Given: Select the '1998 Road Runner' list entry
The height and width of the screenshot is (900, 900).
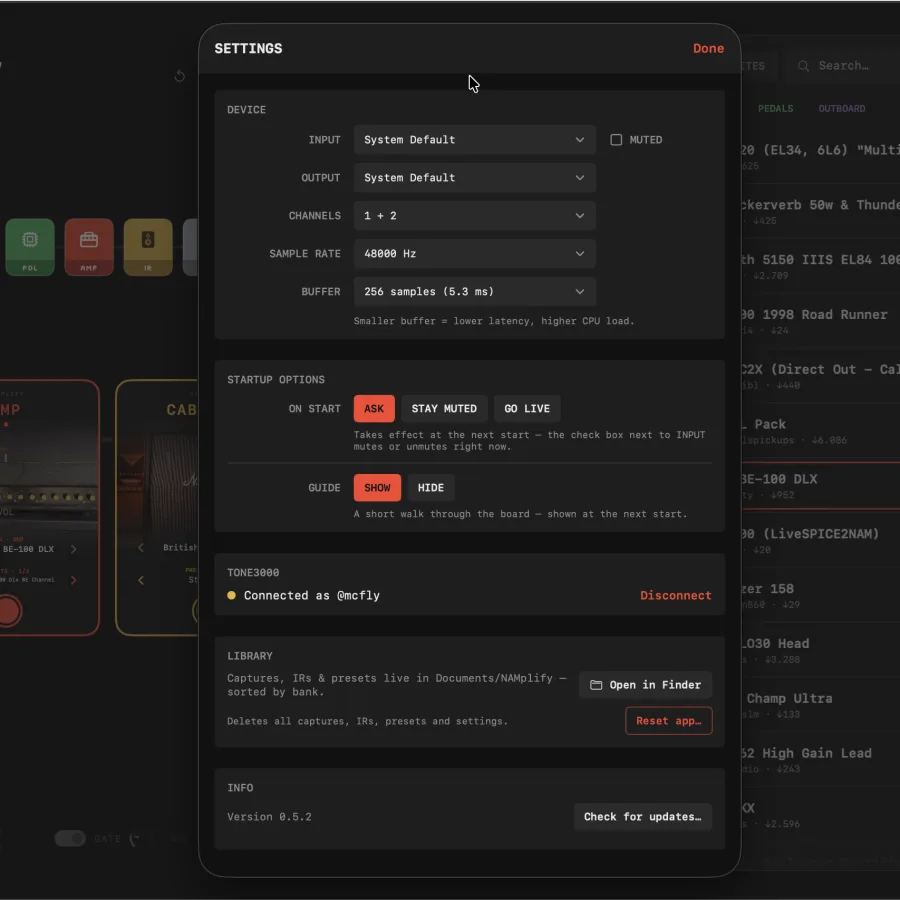Looking at the screenshot, I should (820, 321).
